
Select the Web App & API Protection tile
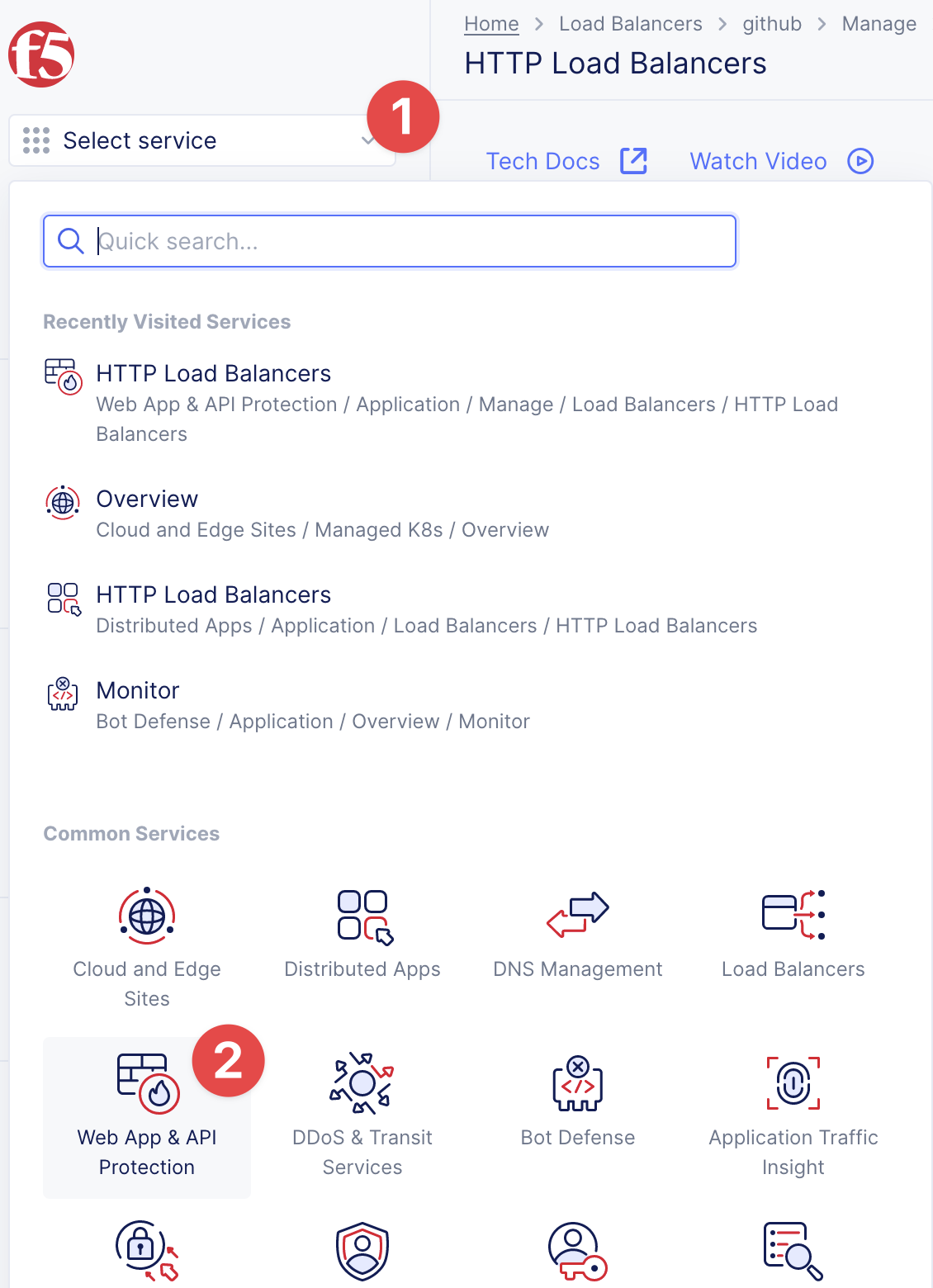coord(147,1116)
